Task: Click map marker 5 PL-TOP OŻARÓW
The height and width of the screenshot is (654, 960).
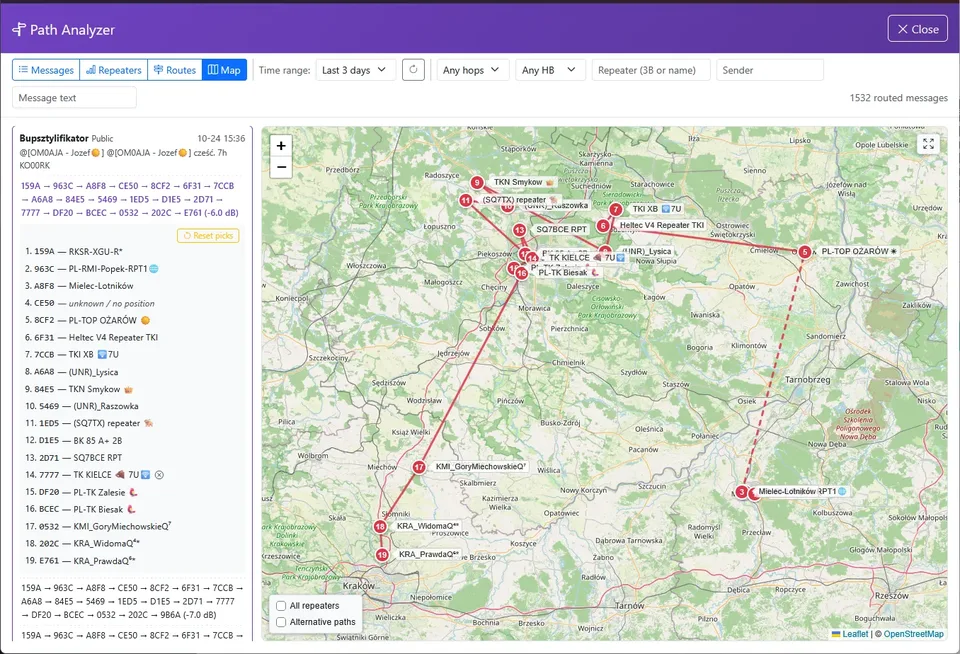Action: 804,252
